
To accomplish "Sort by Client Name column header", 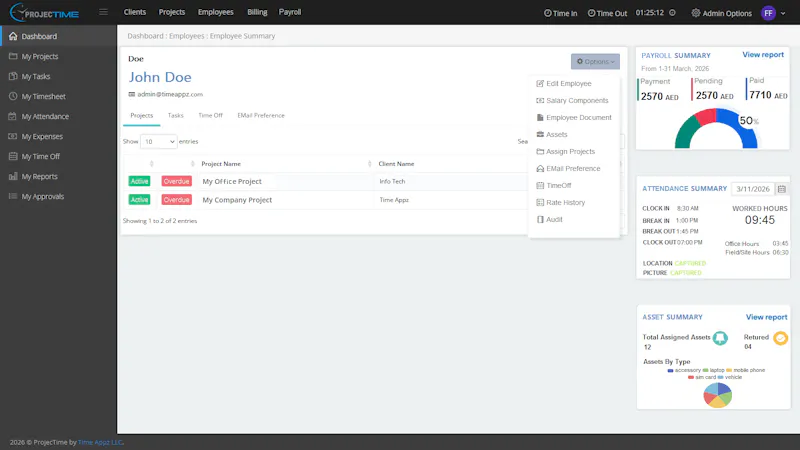I will pyautogui.click(x=396, y=164).
